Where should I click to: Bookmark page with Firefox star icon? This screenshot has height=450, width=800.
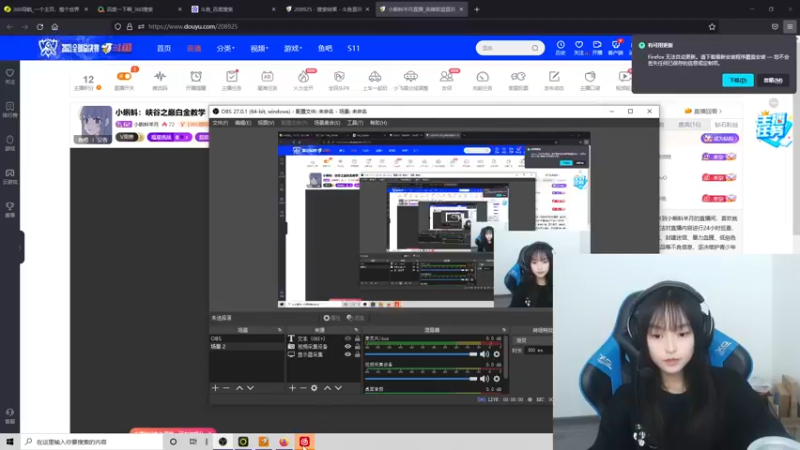click(x=712, y=27)
